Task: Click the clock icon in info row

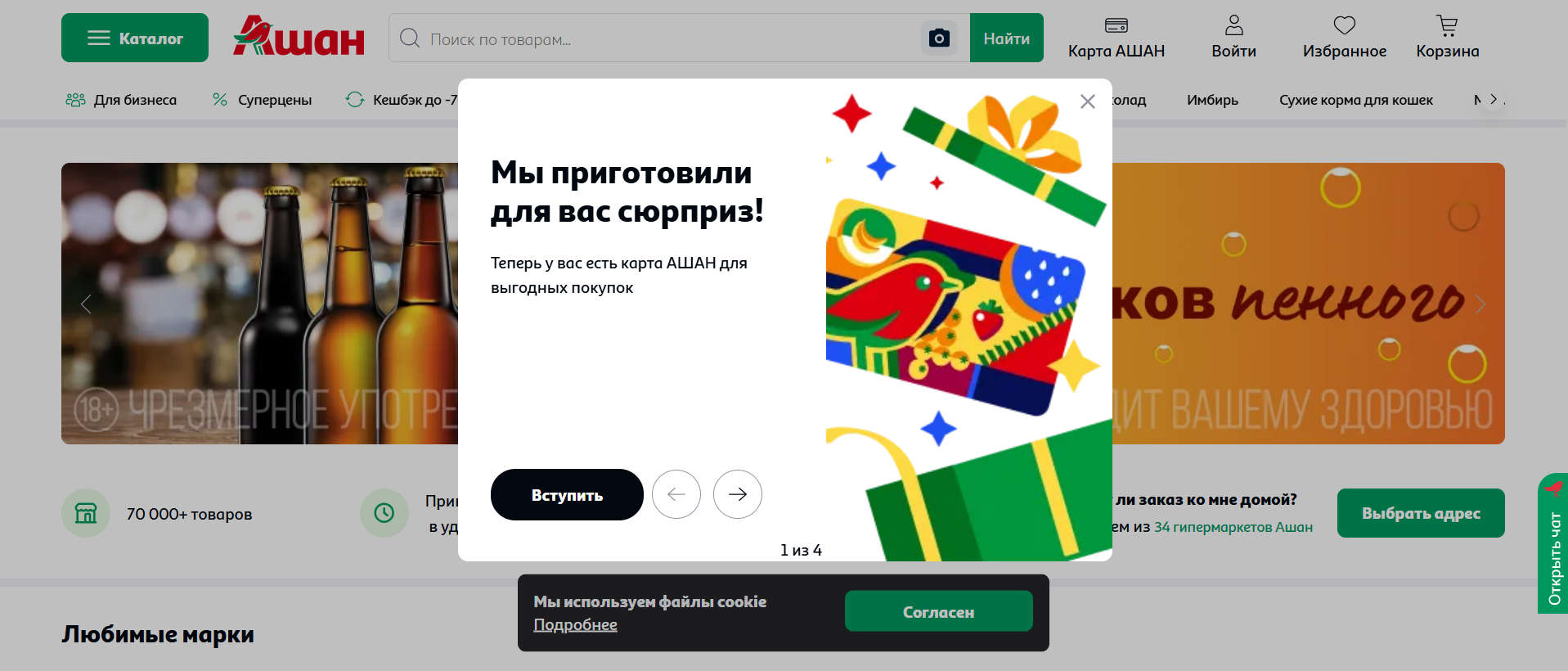Action: click(x=384, y=513)
